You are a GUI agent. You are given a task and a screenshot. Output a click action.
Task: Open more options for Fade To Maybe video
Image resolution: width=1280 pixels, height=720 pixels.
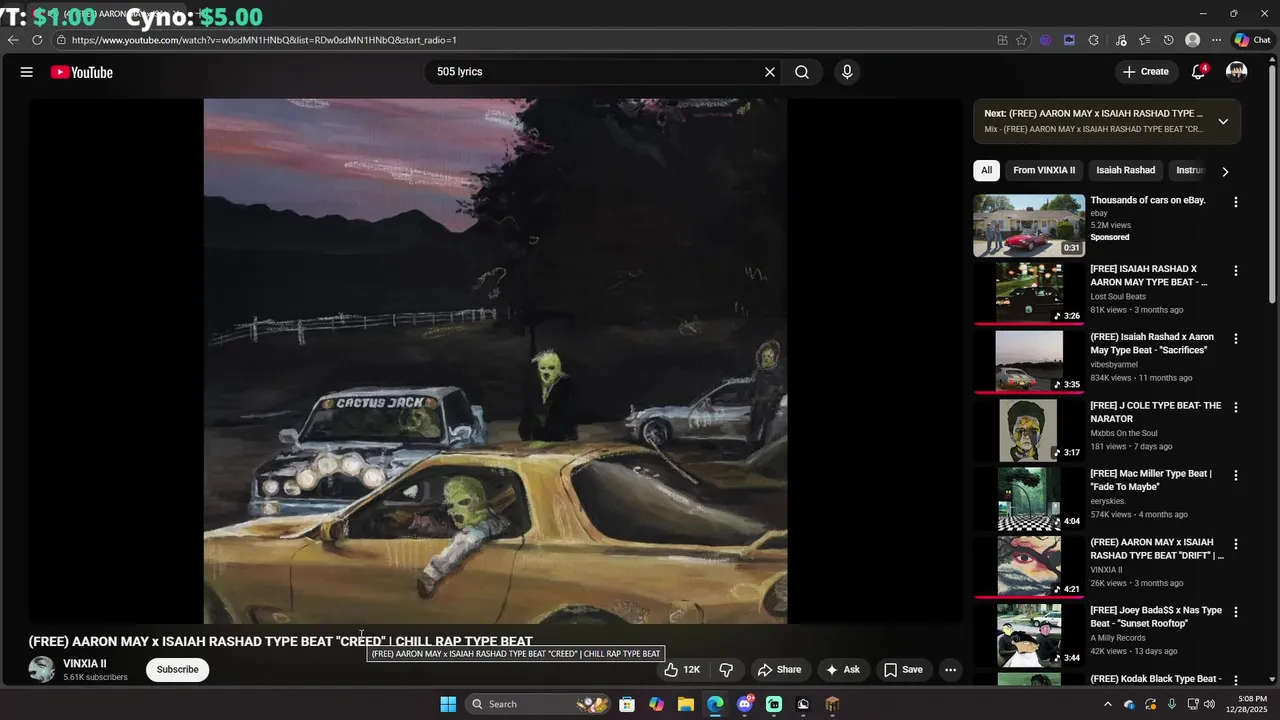(1235, 476)
